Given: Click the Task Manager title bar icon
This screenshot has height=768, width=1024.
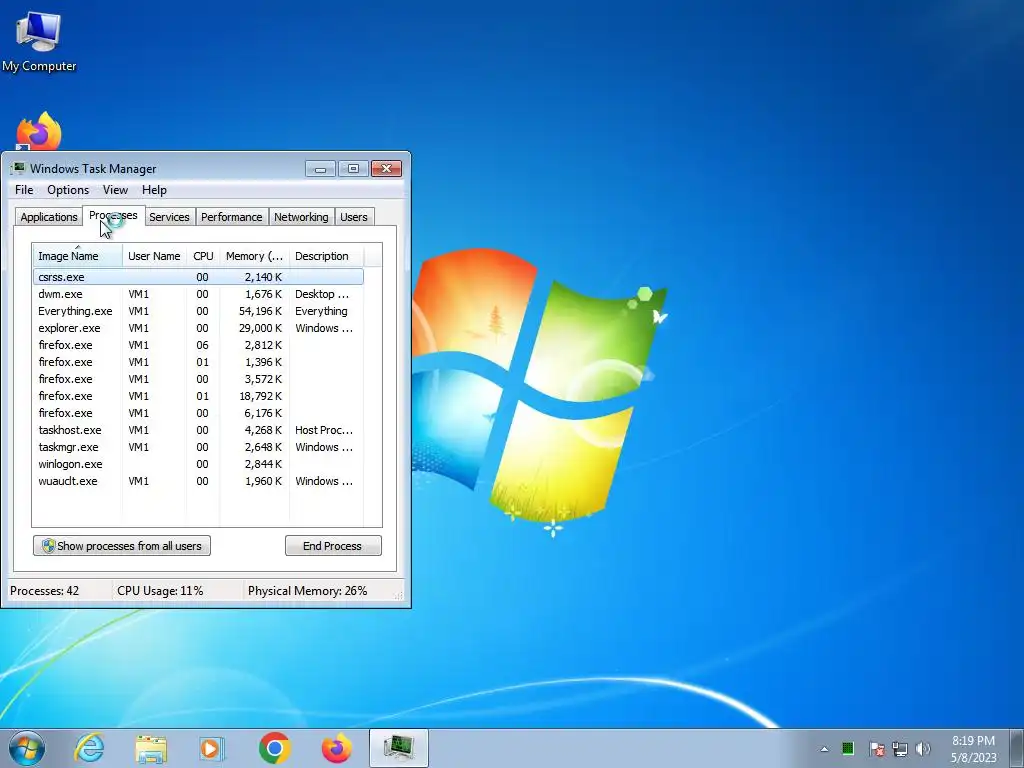Looking at the screenshot, I should coord(18,168).
